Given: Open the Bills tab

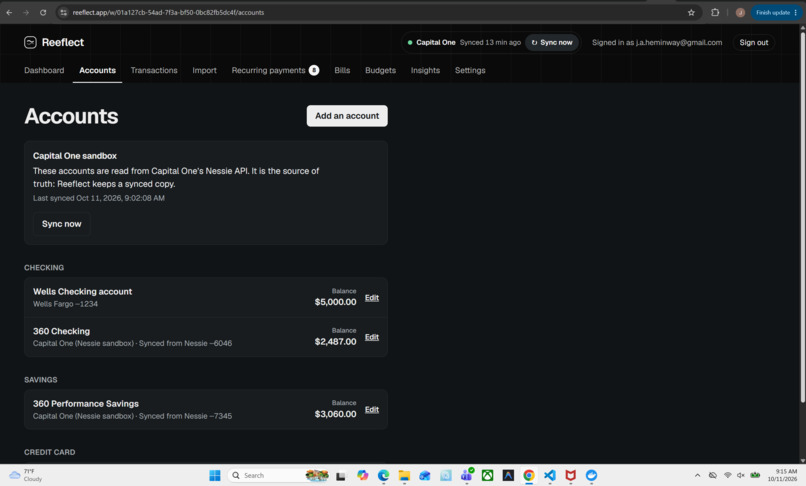Looking at the screenshot, I should pyautogui.click(x=342, y=70).
